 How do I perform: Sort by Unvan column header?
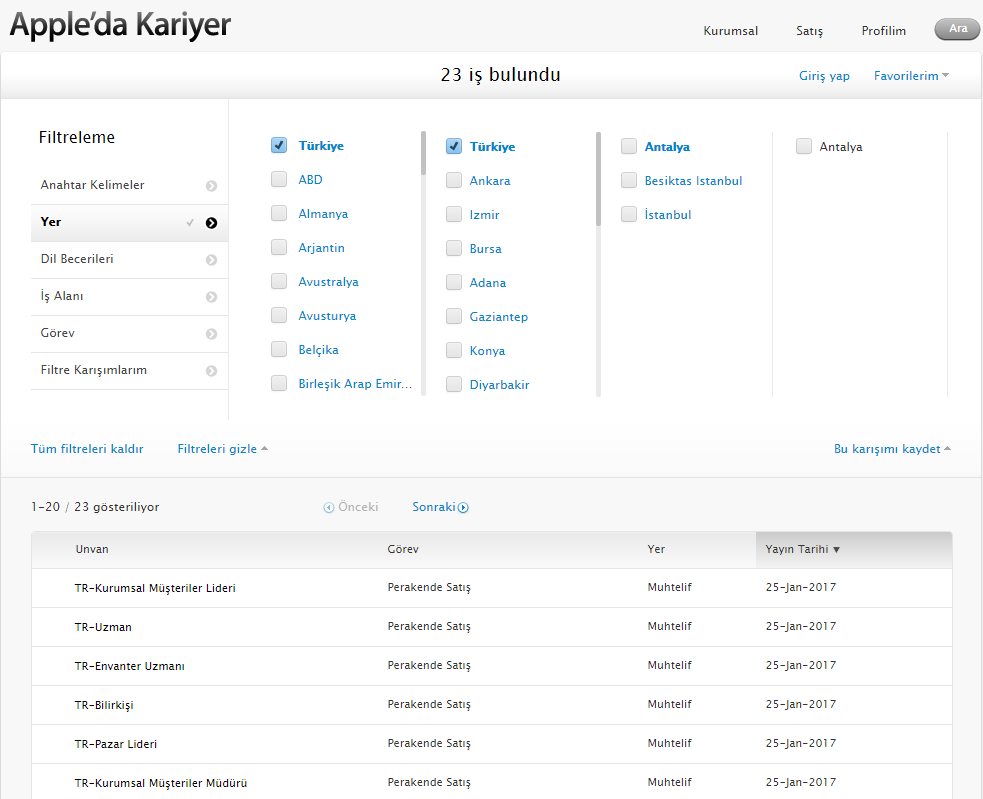click(92, 549)
